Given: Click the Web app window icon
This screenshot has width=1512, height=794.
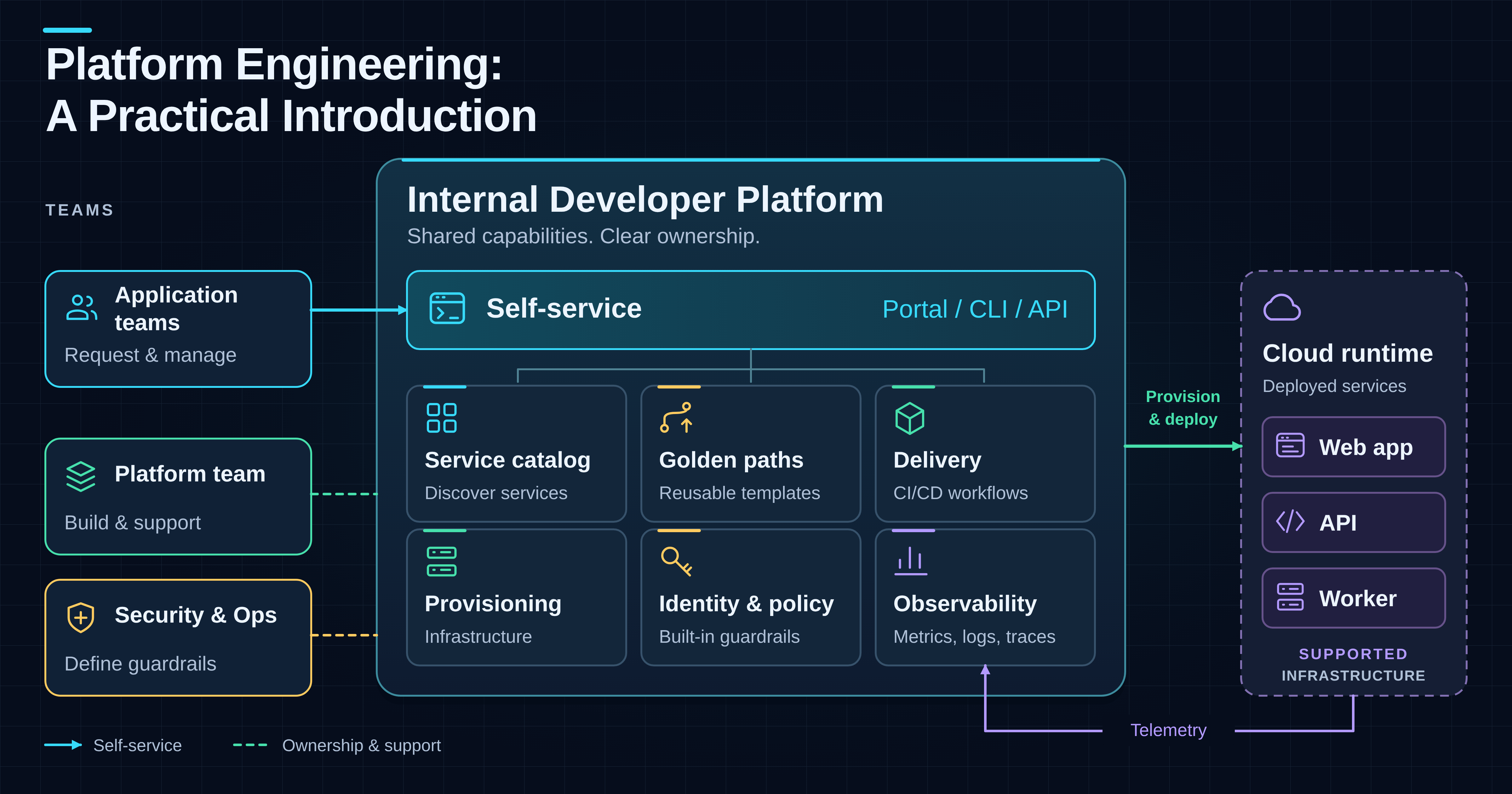Looking at the screenshot, I should click(x=1290, y=445).
